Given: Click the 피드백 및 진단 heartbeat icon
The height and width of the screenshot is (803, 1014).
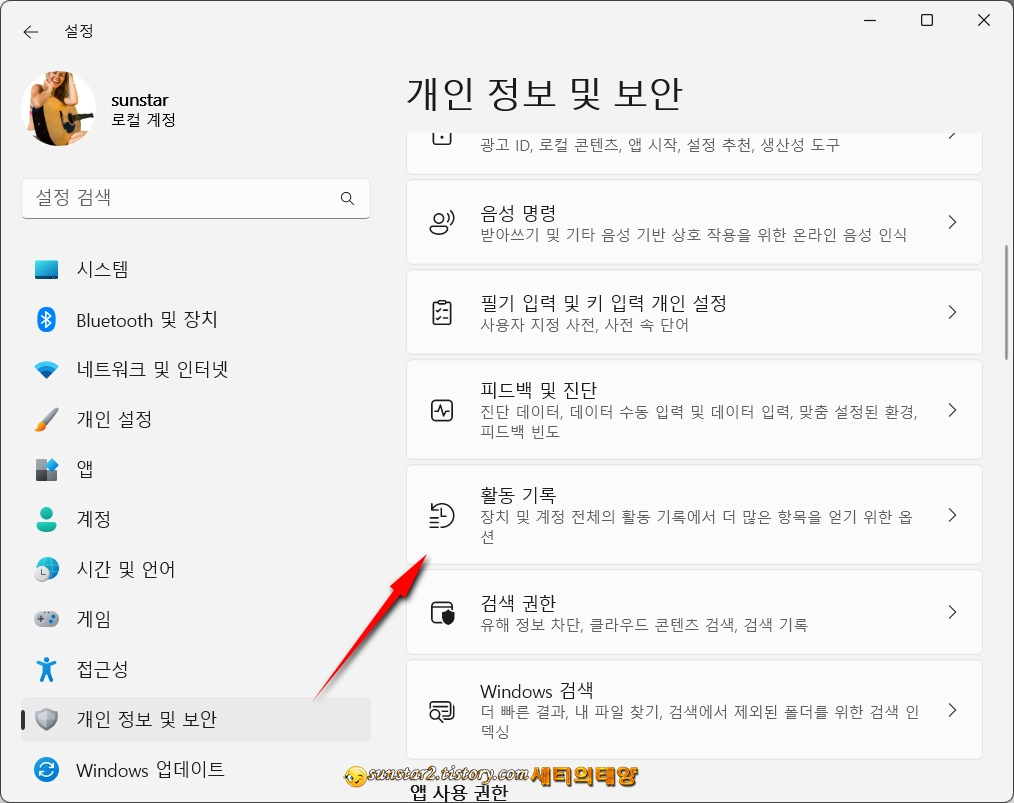Looking at the screenshot, I should pyautogui.click(x=442, y=408).
